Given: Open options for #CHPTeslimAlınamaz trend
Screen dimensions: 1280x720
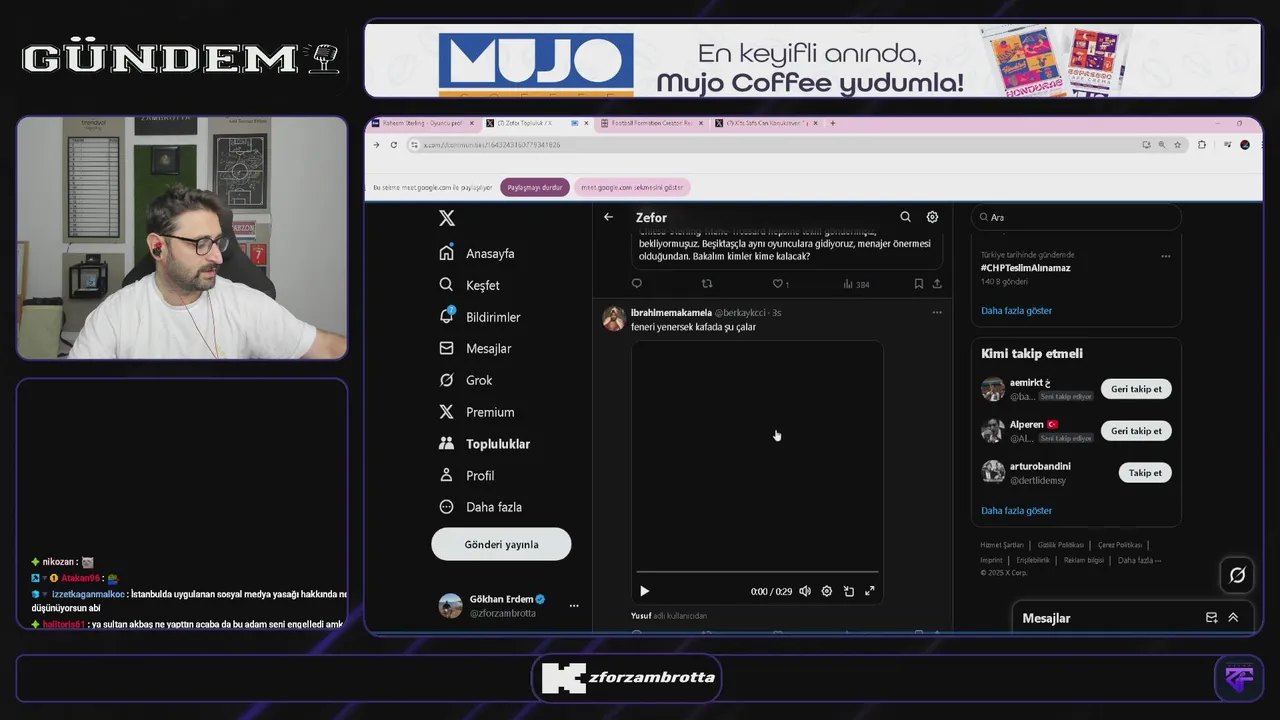Looking at the screenshot, I should pos(1165,256).
